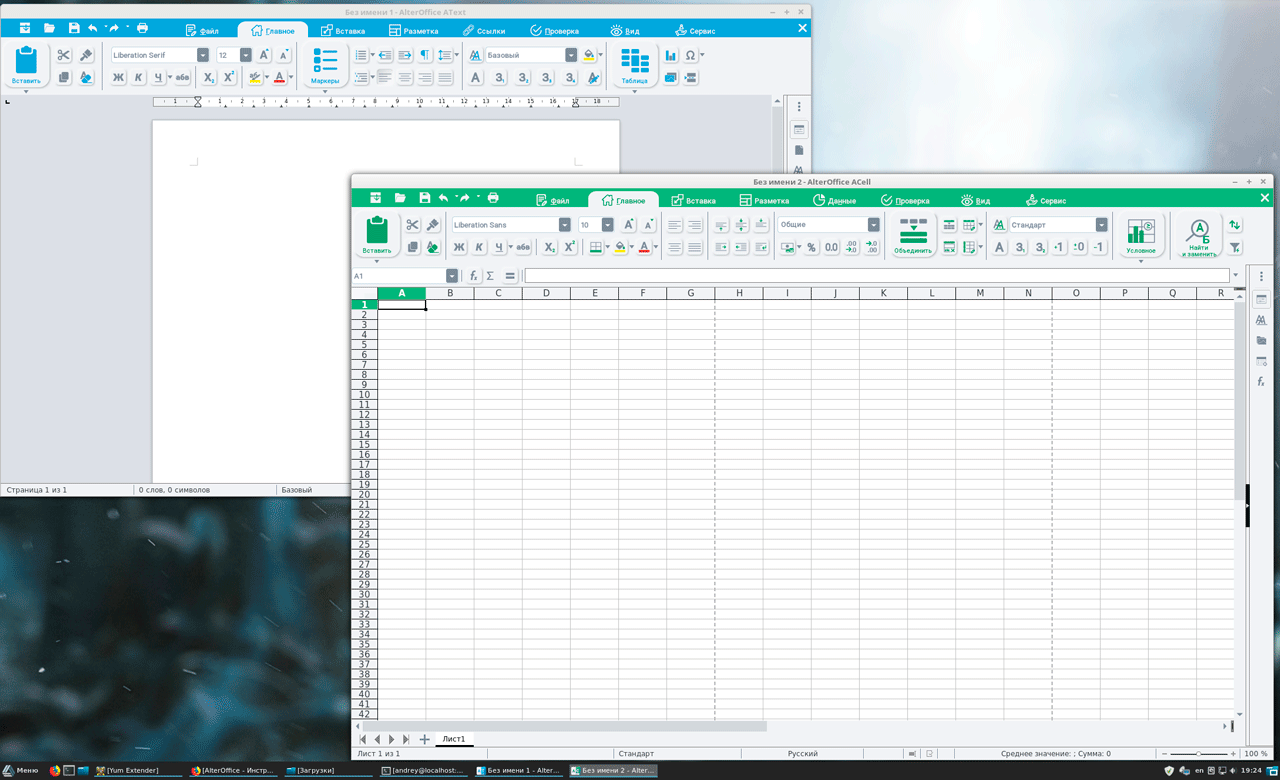Click the background fill color bucket in ACell
Screen dimensions: 1280x780
[x=620, y=247]
